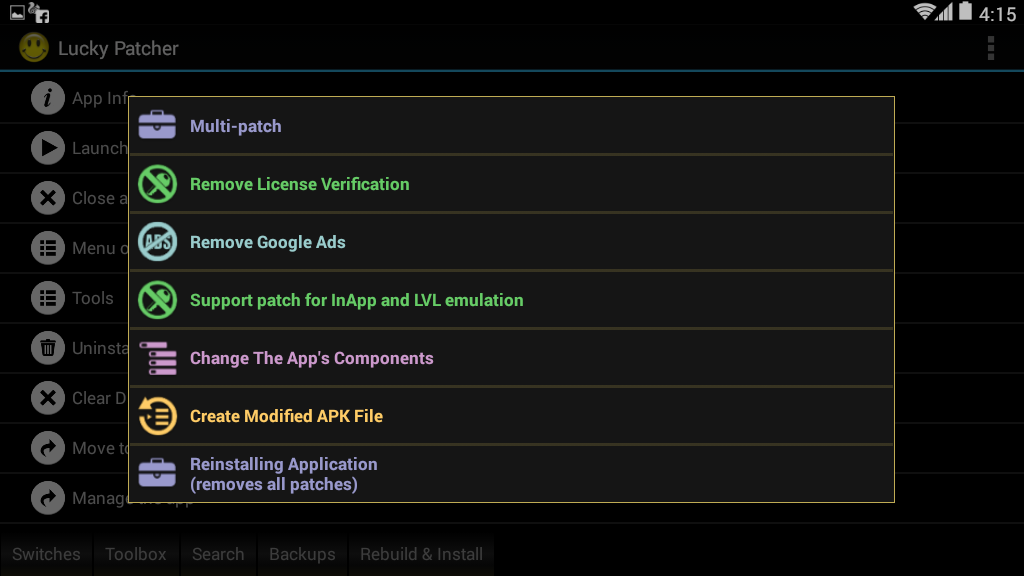Viewport: 1024px width, 576px height.
Task: Select the Tools text row
Action: [93, 298]
